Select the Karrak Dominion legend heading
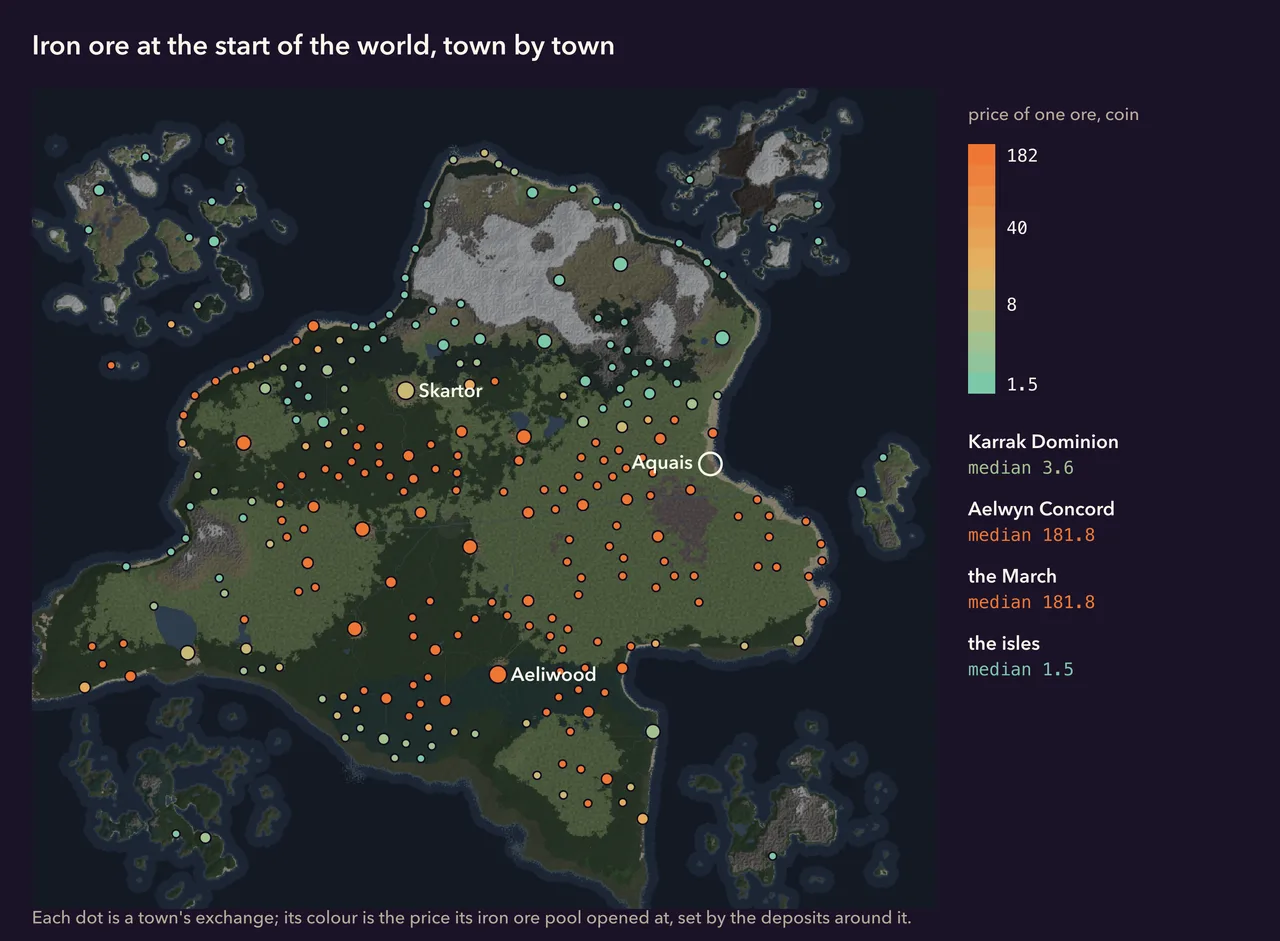The height and width of the screenshot is (941, 1280). (x=1043, y=441)
